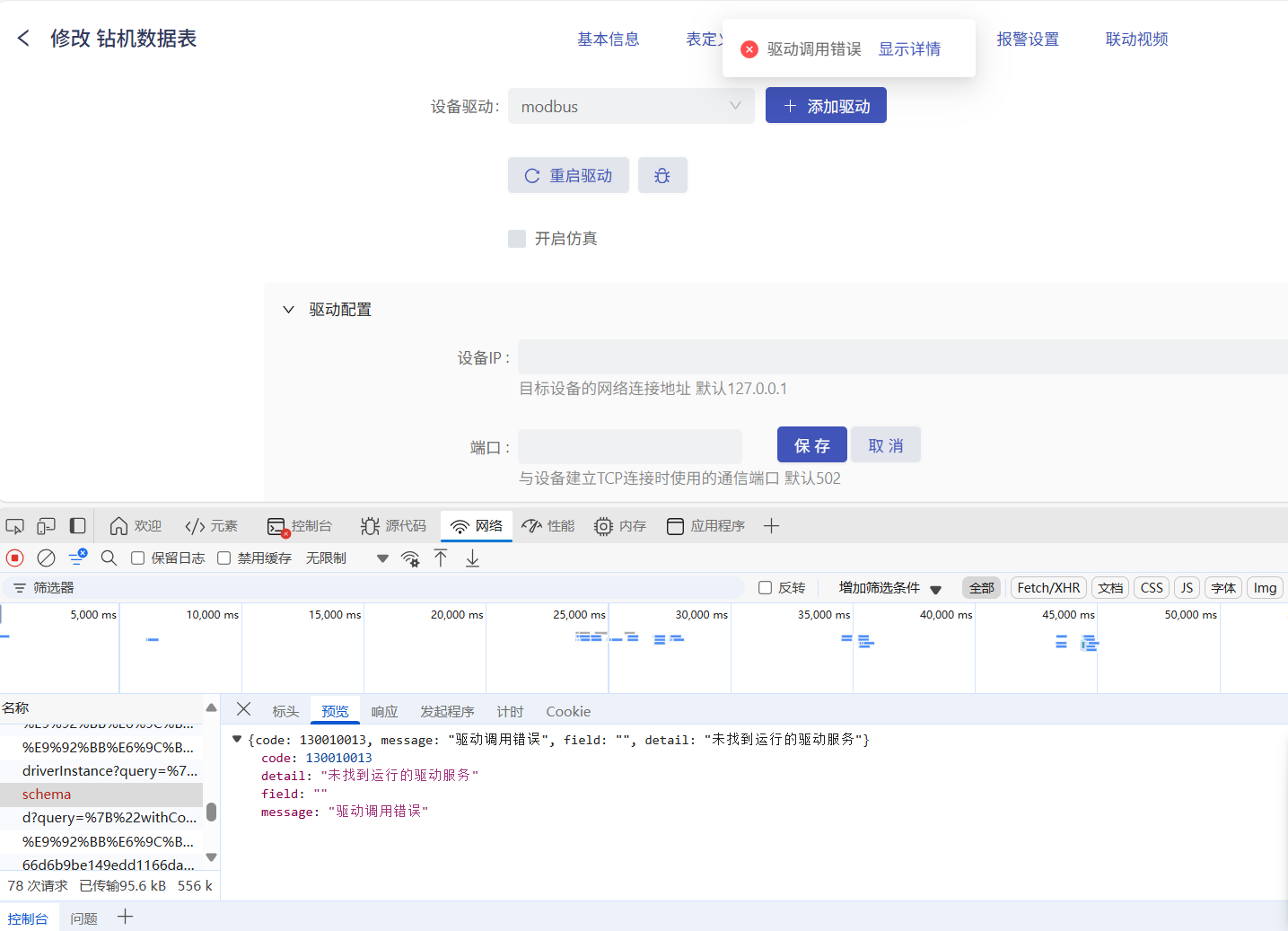Check the 保留日志 checkbox
Image resolution: width=1288 pixels, height=931 pixels.
point(138,558)
